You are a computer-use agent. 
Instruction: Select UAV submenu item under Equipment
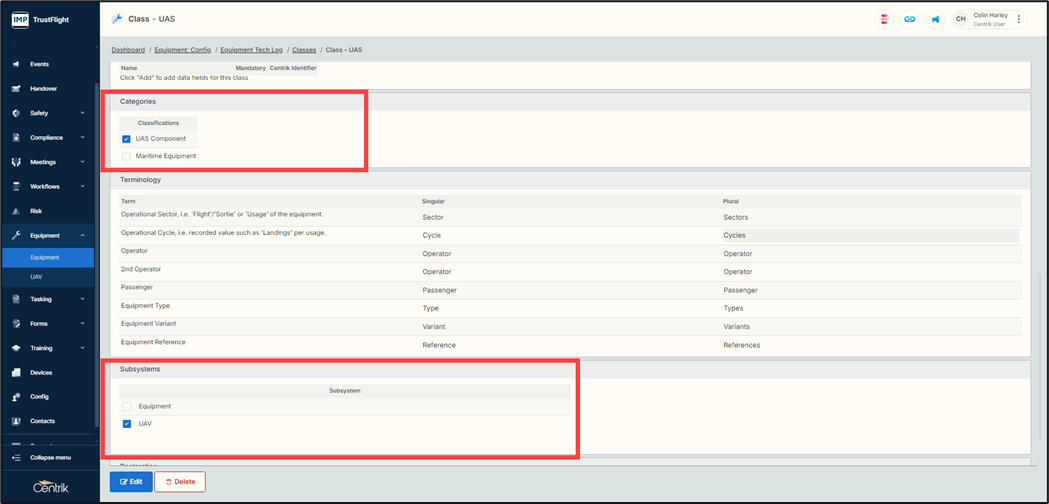[37, 277]
